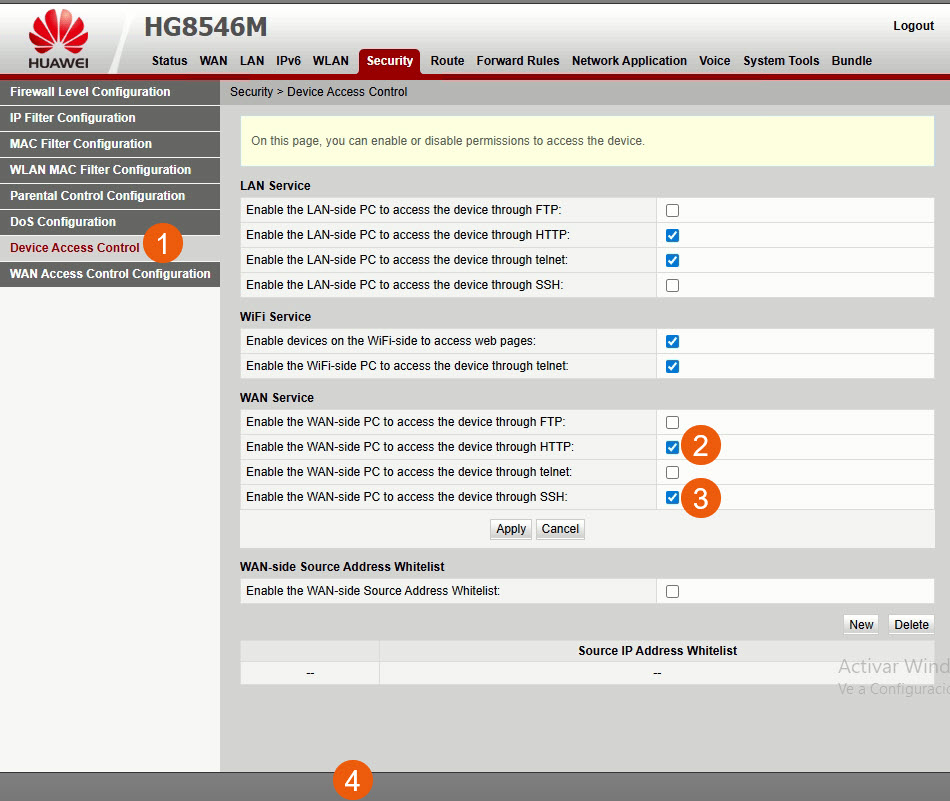Uncheck LAN-side HTTP access checkbox
950x801 pixels.
point(672,235)
